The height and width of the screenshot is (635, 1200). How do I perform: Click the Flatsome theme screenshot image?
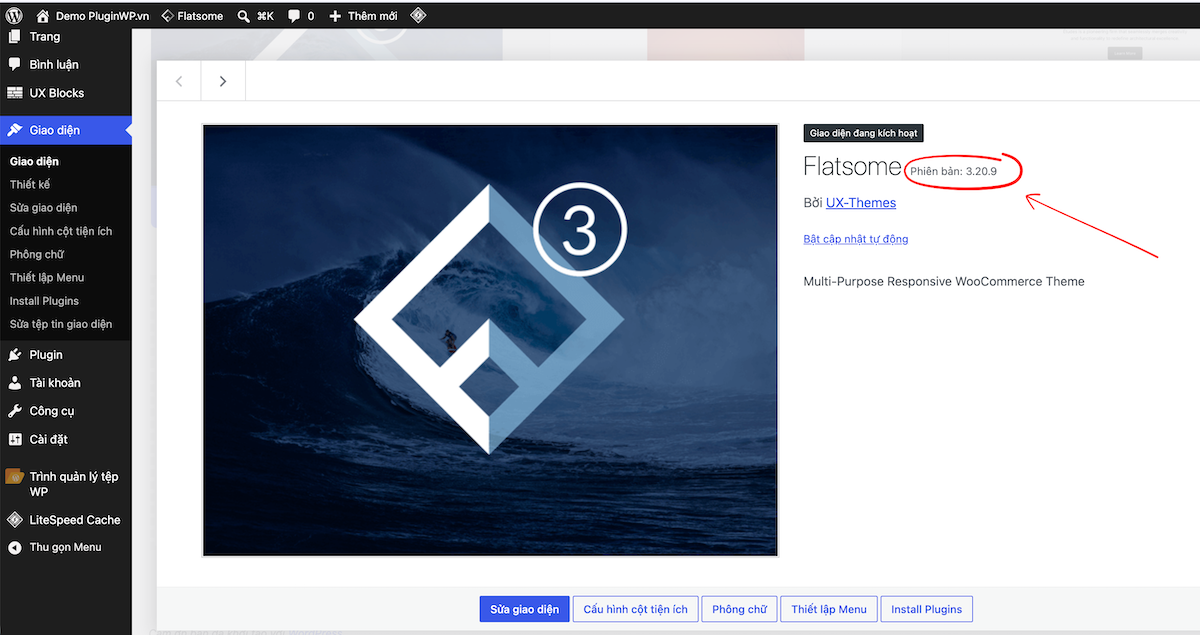click(490, 340)
